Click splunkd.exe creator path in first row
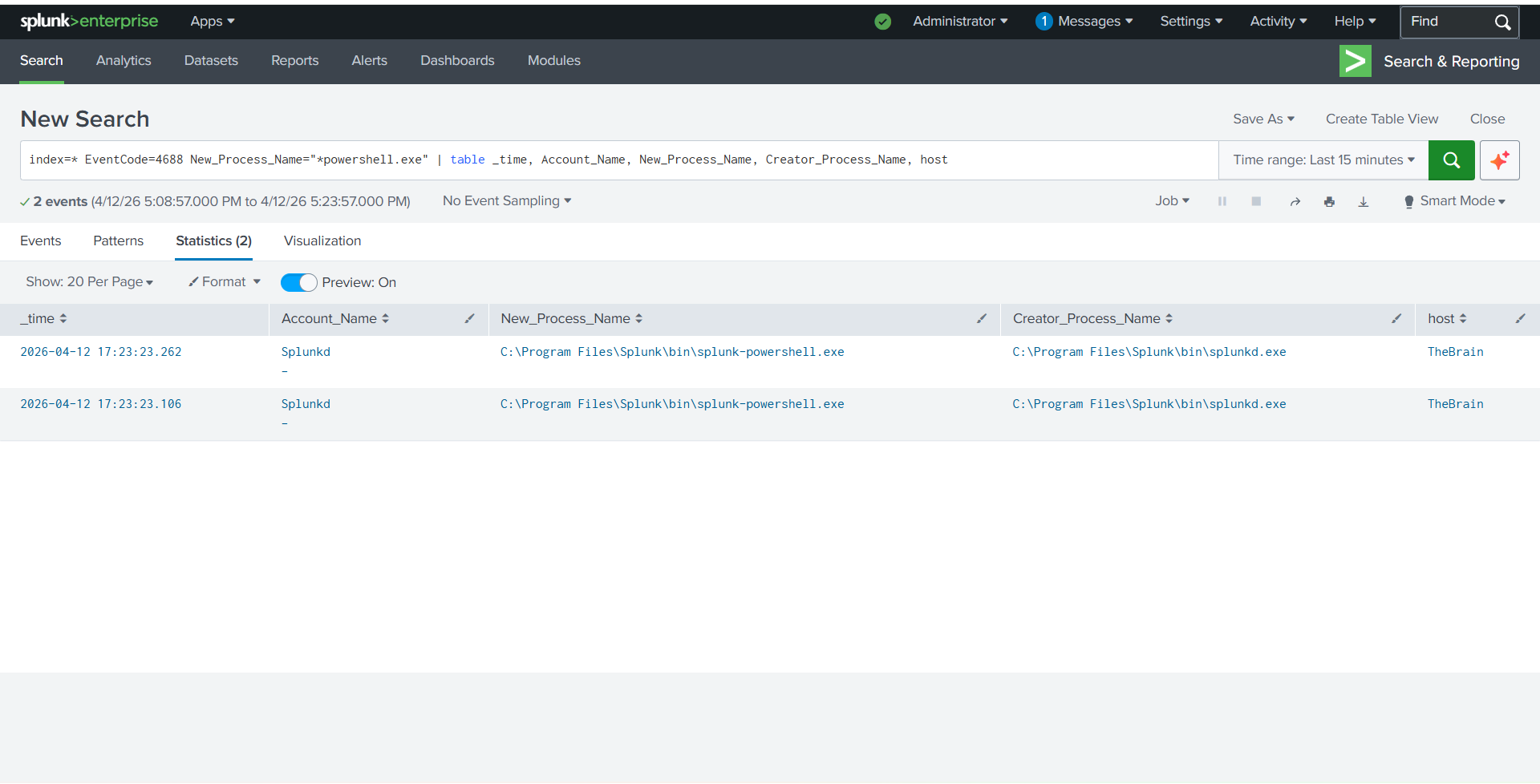 [x=1149, y=352]
